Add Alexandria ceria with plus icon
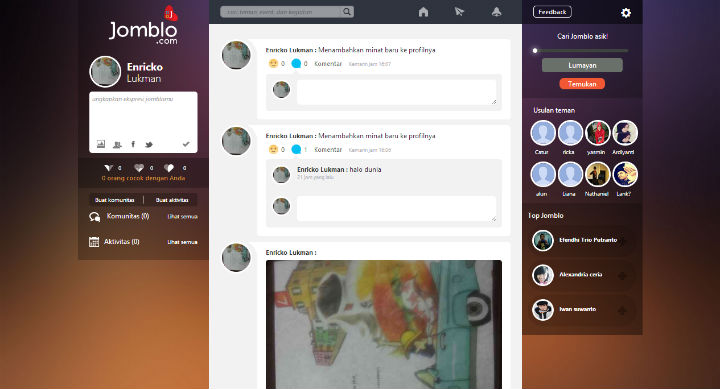The width and height of the screenshot is (720, 389). point(623,276)
